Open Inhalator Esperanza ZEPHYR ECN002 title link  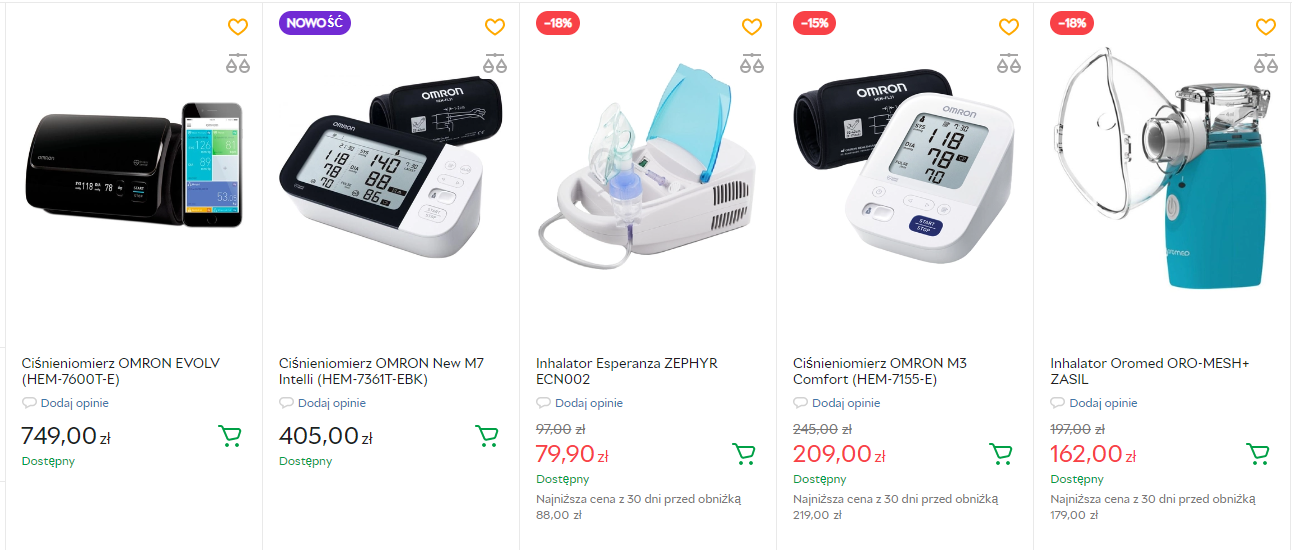(x=627, y=371)
